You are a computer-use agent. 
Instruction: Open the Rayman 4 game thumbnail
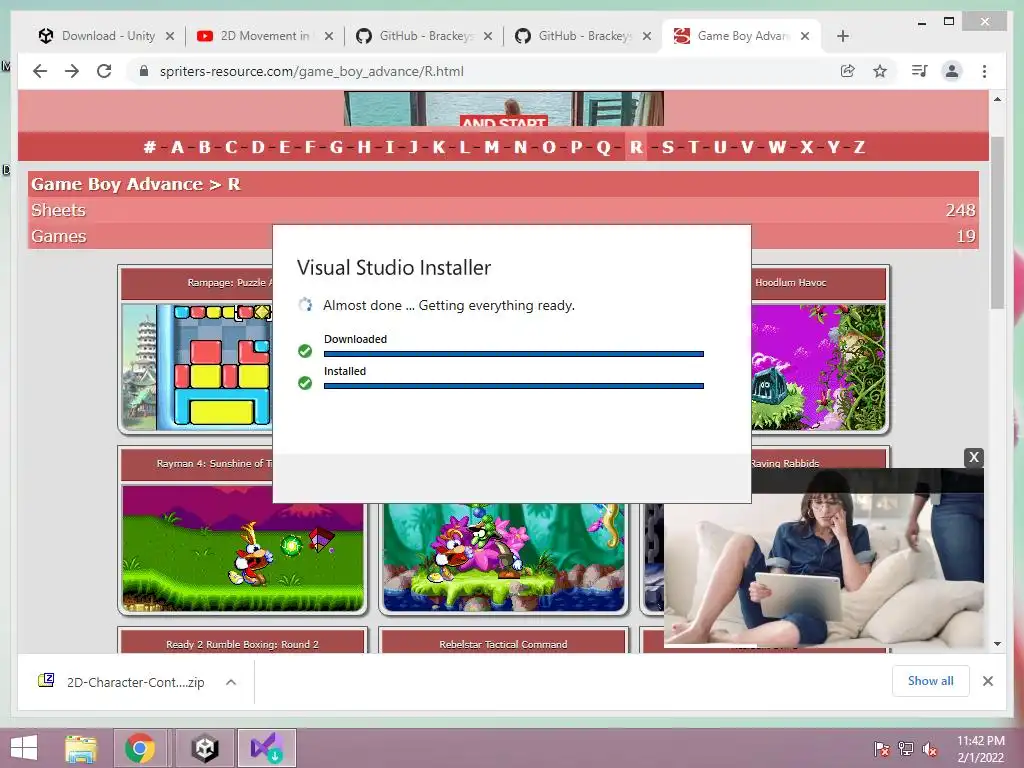tap(242, 549)
